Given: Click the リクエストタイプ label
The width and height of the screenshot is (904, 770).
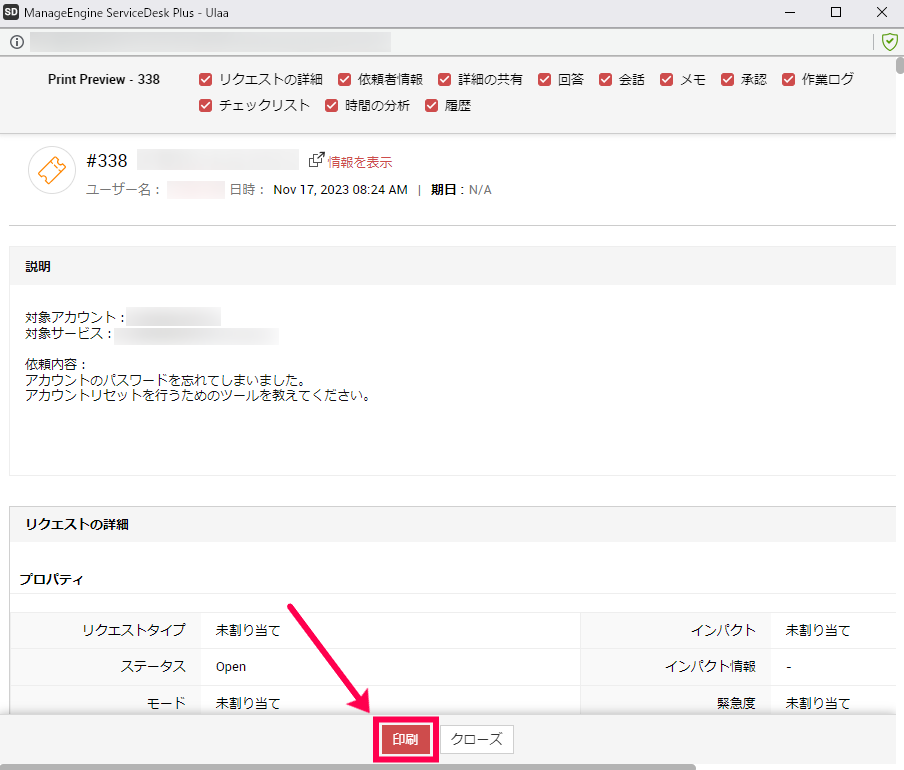Looking at the screenshot, I should pyautogui.click(x=134, y=630).
